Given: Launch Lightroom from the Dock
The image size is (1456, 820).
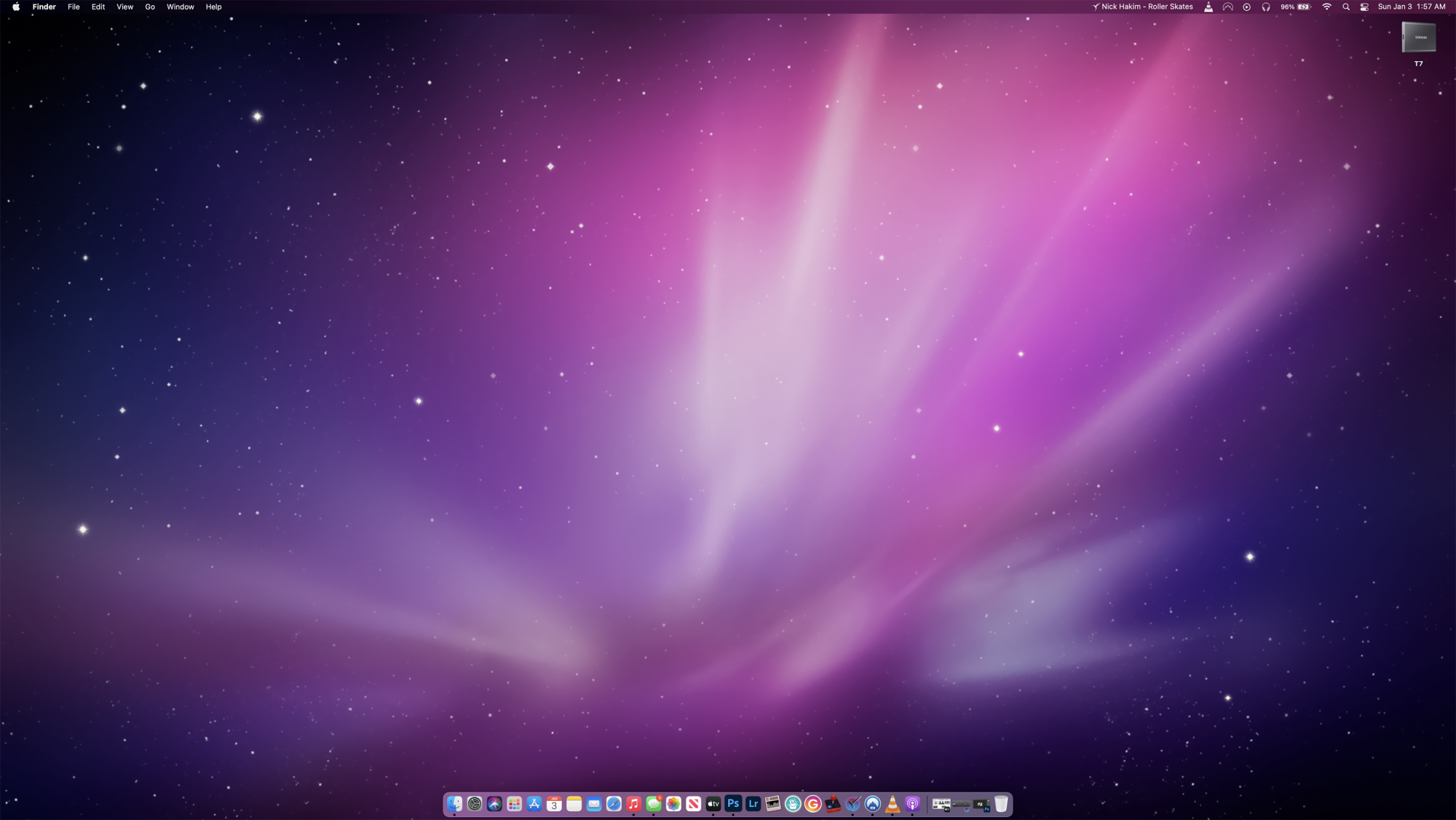Looking at the screenshot, I should [x=753, y=804].
